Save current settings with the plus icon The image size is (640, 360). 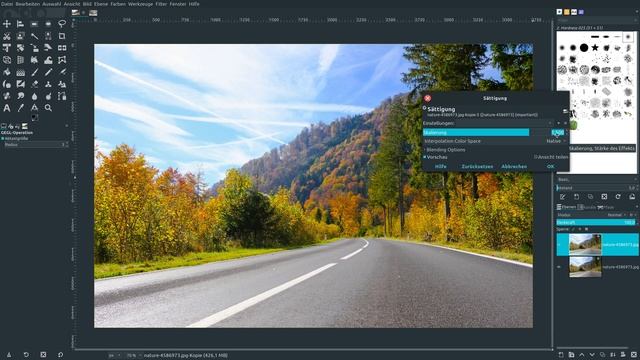coord(559,123)
